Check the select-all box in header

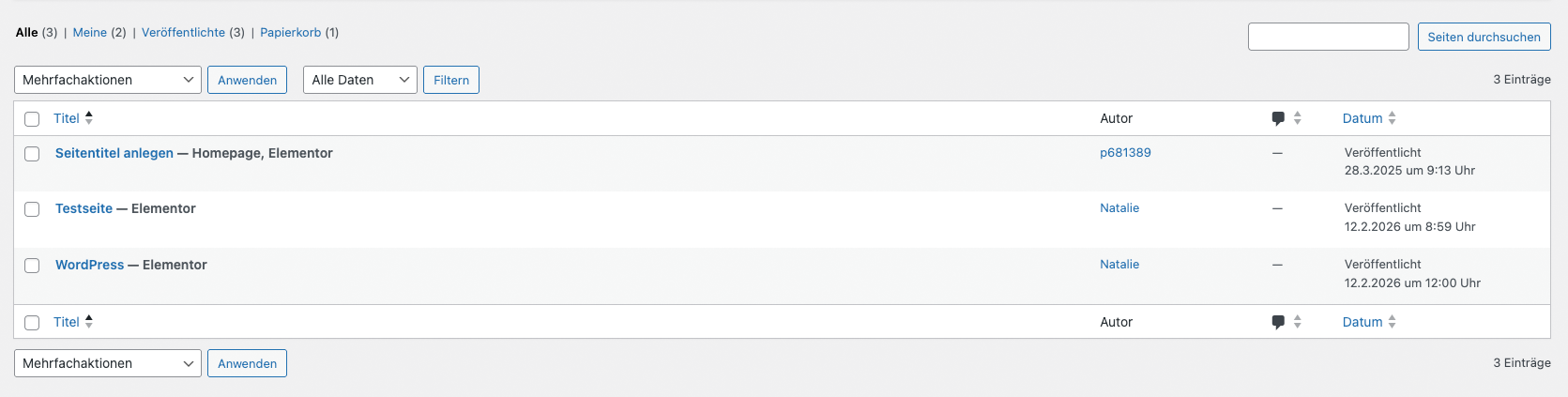pyautogui.click(x=32, y=119)
